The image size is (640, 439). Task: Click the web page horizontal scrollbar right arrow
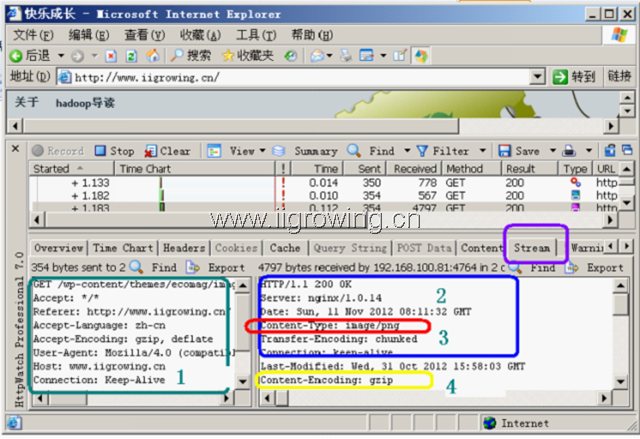(611, 126)
